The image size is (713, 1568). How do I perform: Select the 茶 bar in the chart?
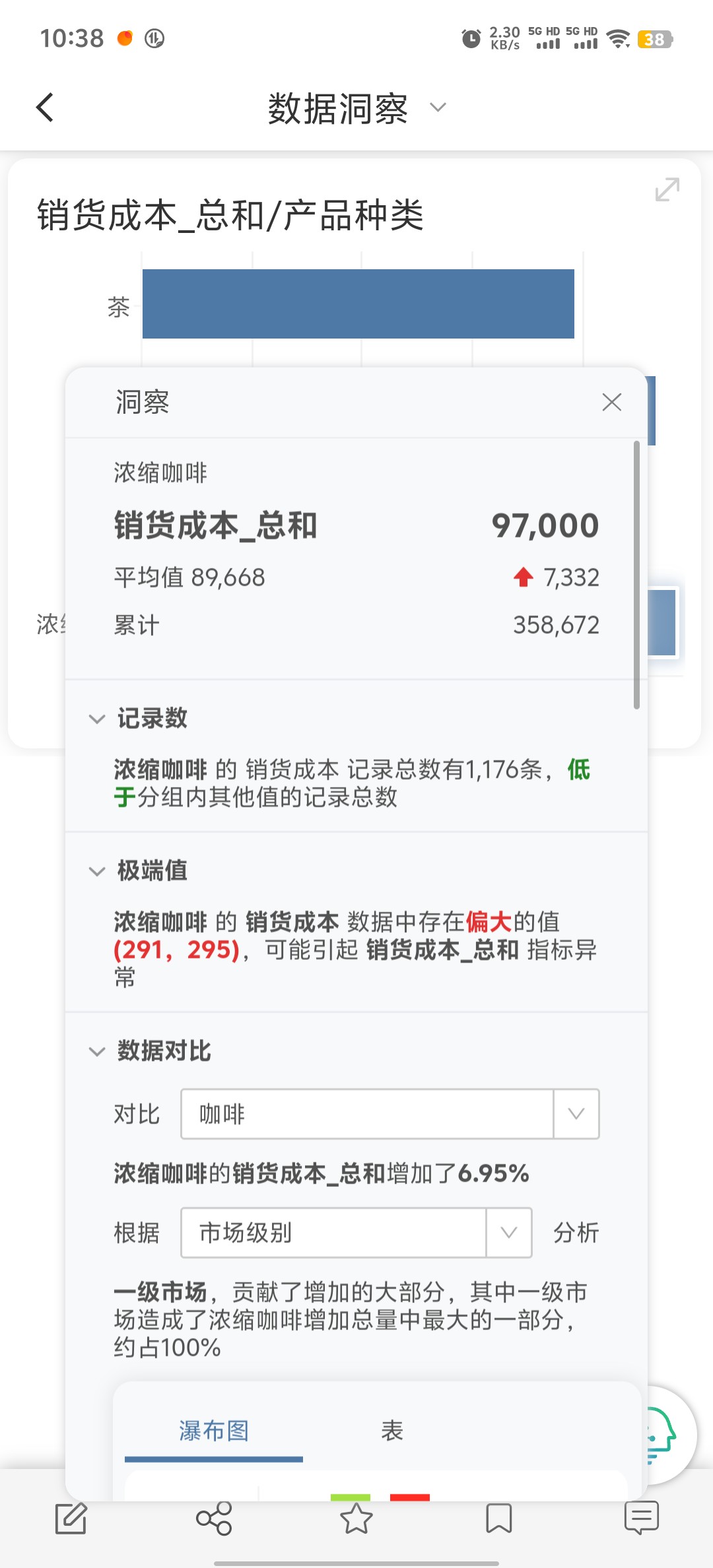358,304
